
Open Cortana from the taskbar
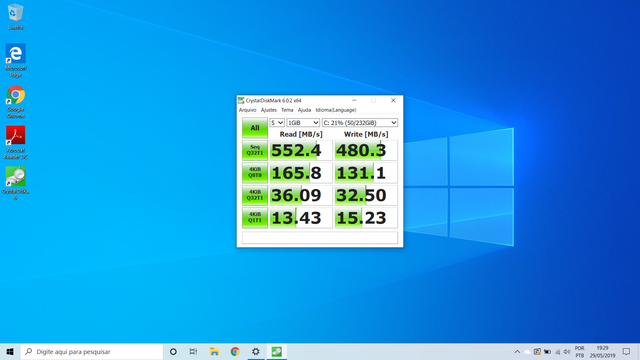[173, 351]
